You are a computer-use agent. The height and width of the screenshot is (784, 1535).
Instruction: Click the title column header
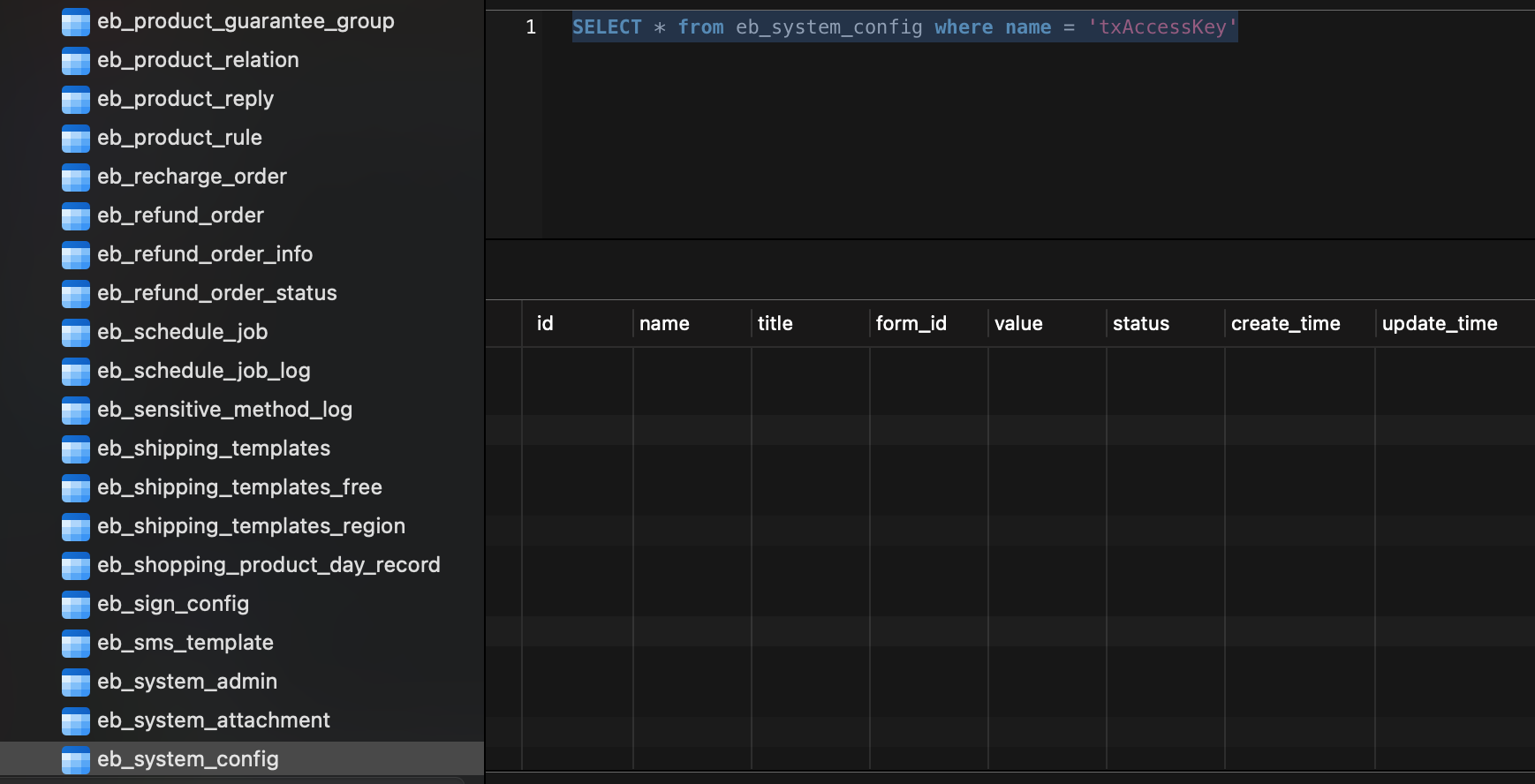[x=775, y=324]
